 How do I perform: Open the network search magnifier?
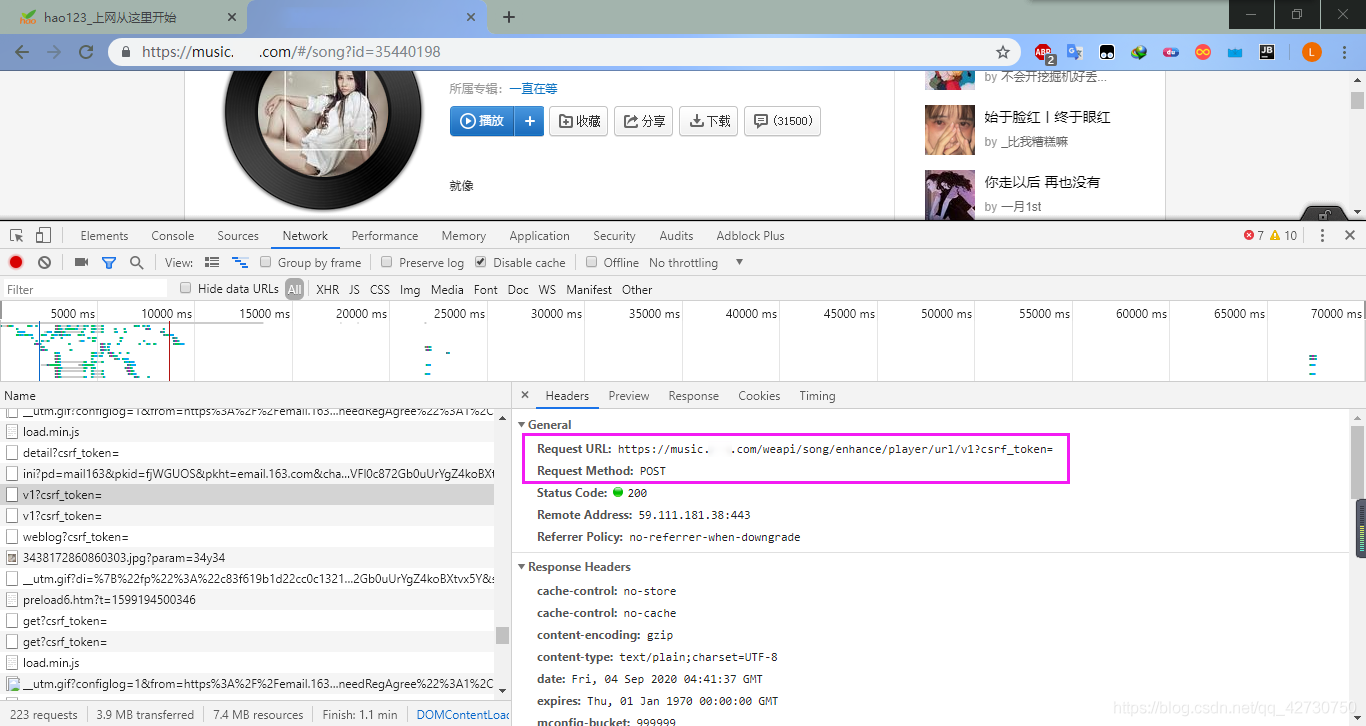136,262
